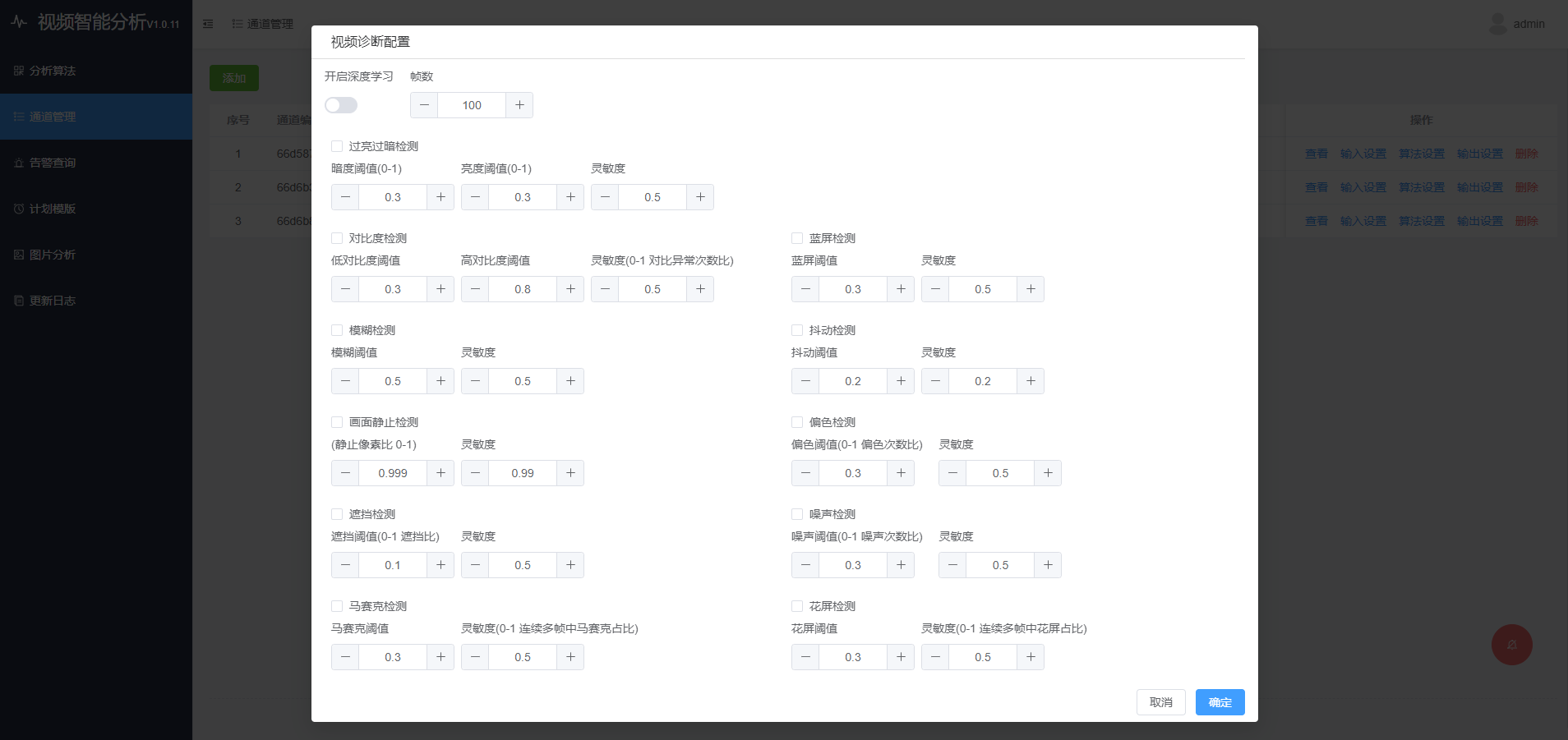This screenshot has height=740, width=1568.
Task: Open 图片分析 in the sidebar
Action: [x=96, y=255]
